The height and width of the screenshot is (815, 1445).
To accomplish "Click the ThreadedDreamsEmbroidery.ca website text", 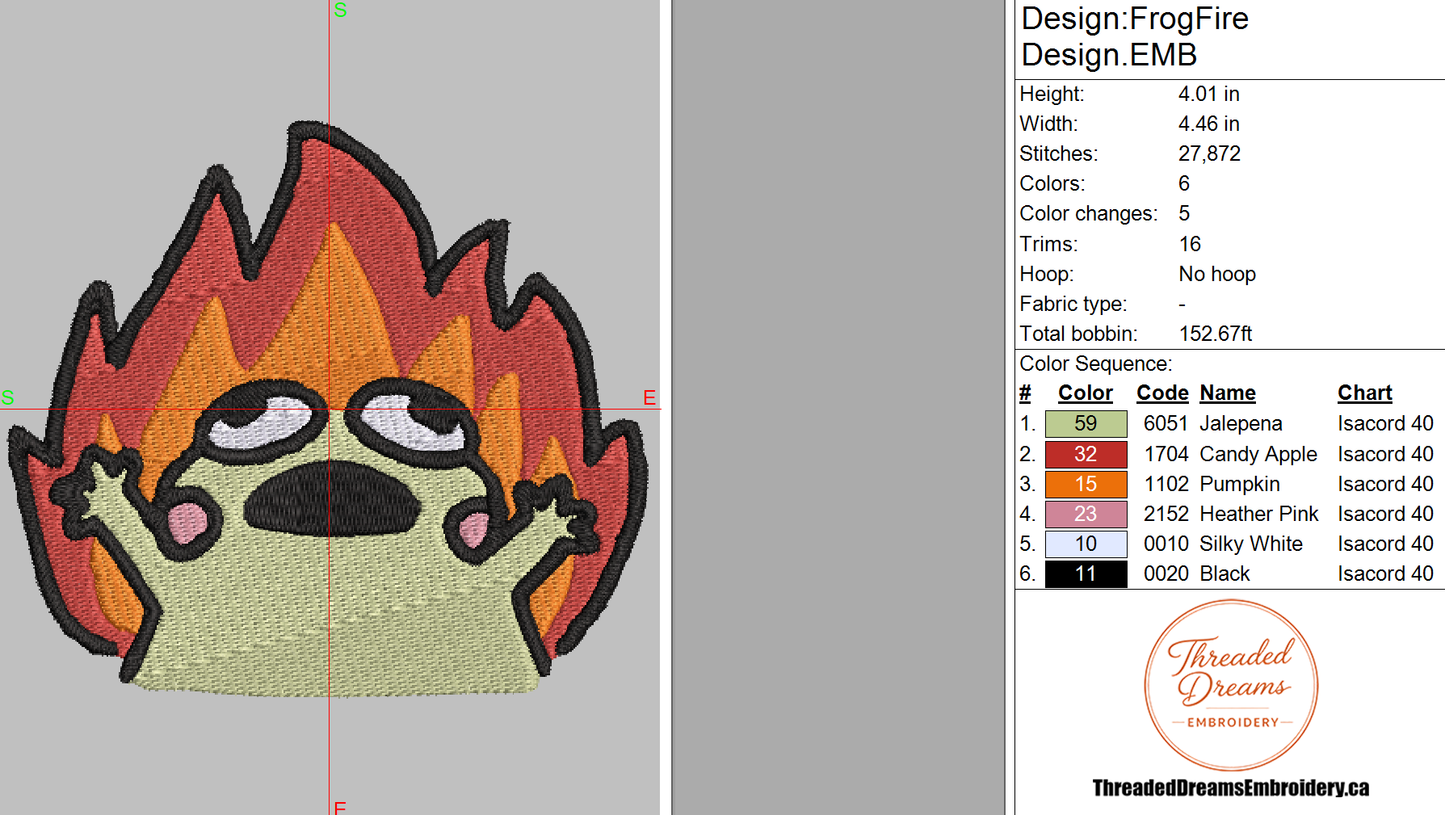I will point(1230,788).
